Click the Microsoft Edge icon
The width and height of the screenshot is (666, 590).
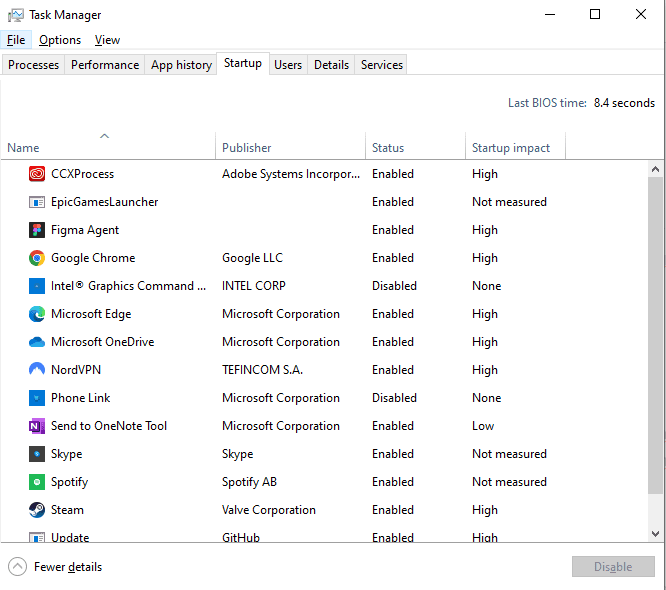pyautogui.click(x=37, y=314)
